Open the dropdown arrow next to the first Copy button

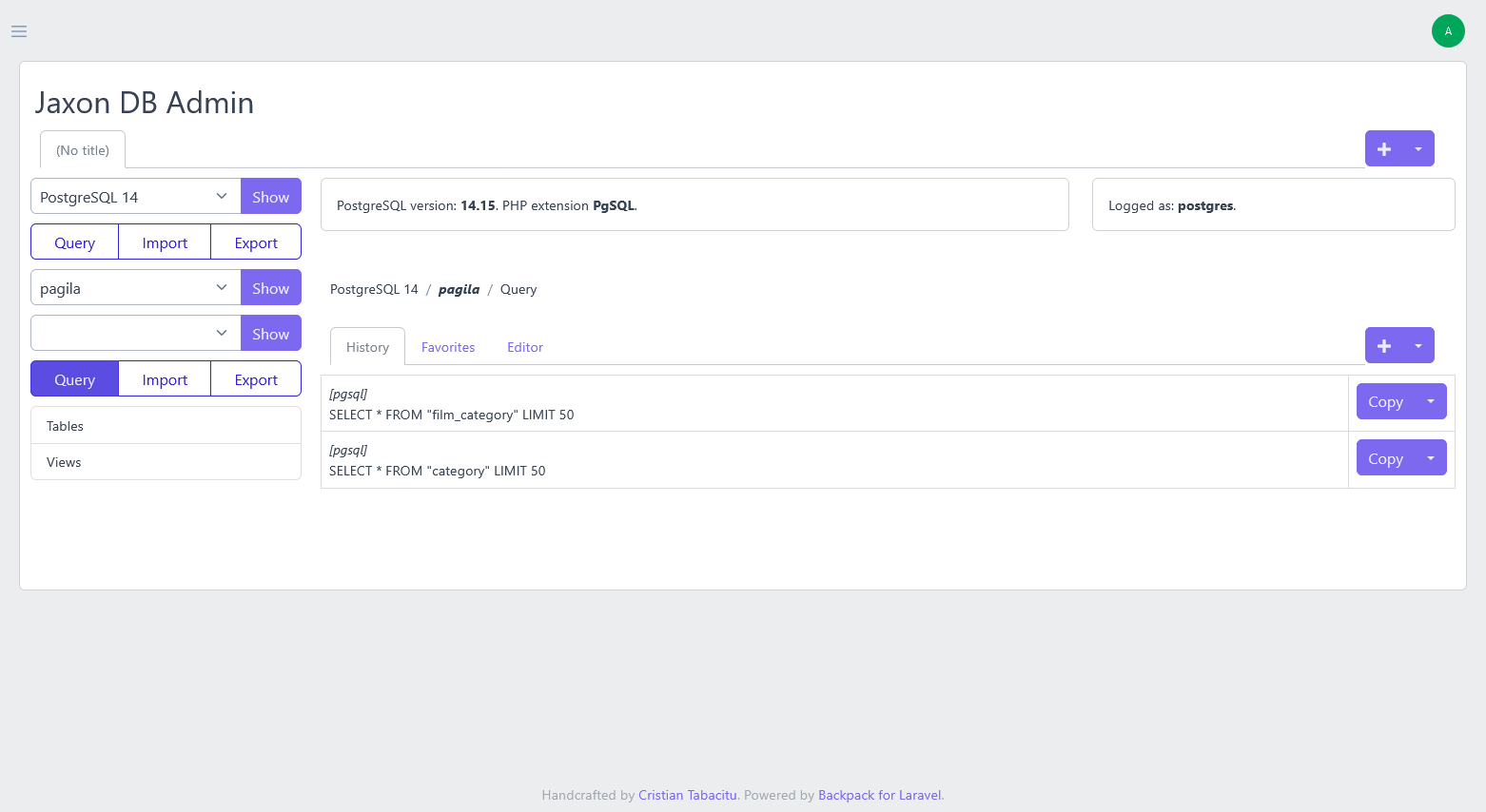pyautogui.click(x=1430, y=400)
